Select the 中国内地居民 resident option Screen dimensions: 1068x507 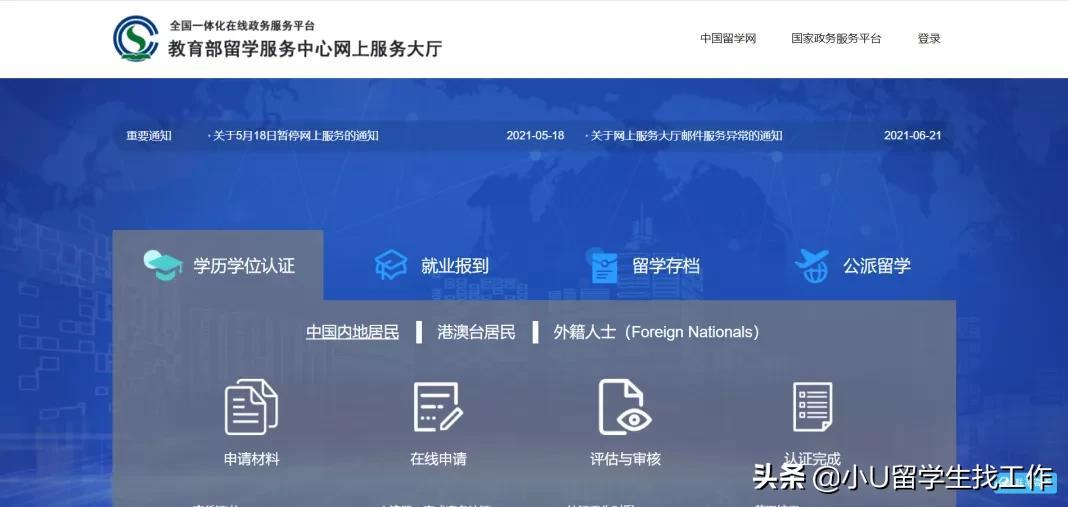tap(352, 332)
